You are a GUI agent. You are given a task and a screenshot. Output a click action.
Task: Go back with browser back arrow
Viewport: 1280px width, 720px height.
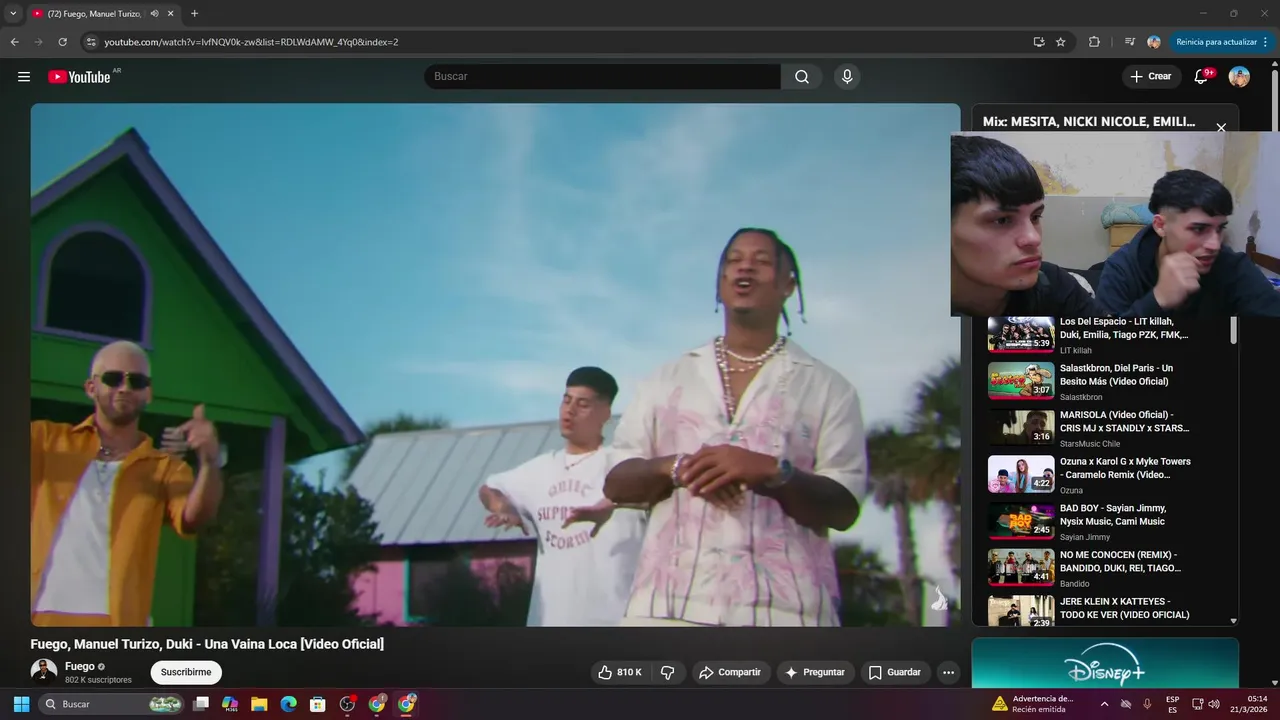tap(14, 42)
